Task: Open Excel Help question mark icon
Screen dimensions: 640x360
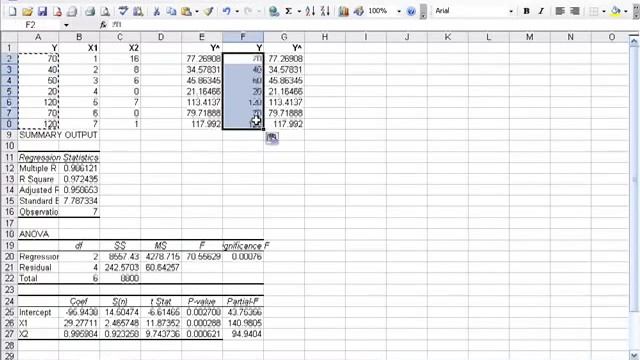Action: [411, 11]
